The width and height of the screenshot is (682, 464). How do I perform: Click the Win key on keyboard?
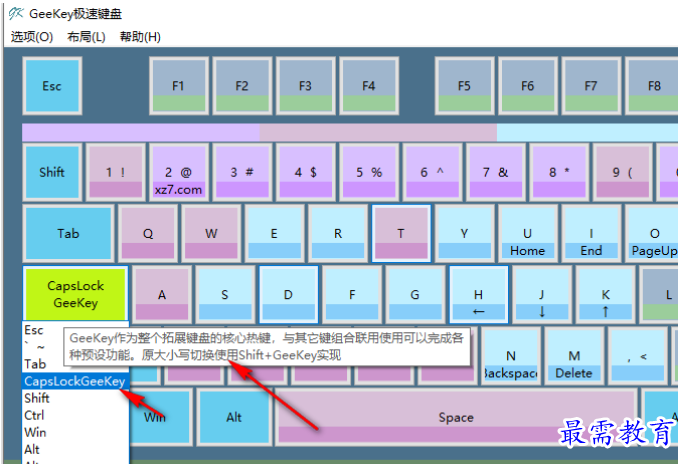(160, 417)
